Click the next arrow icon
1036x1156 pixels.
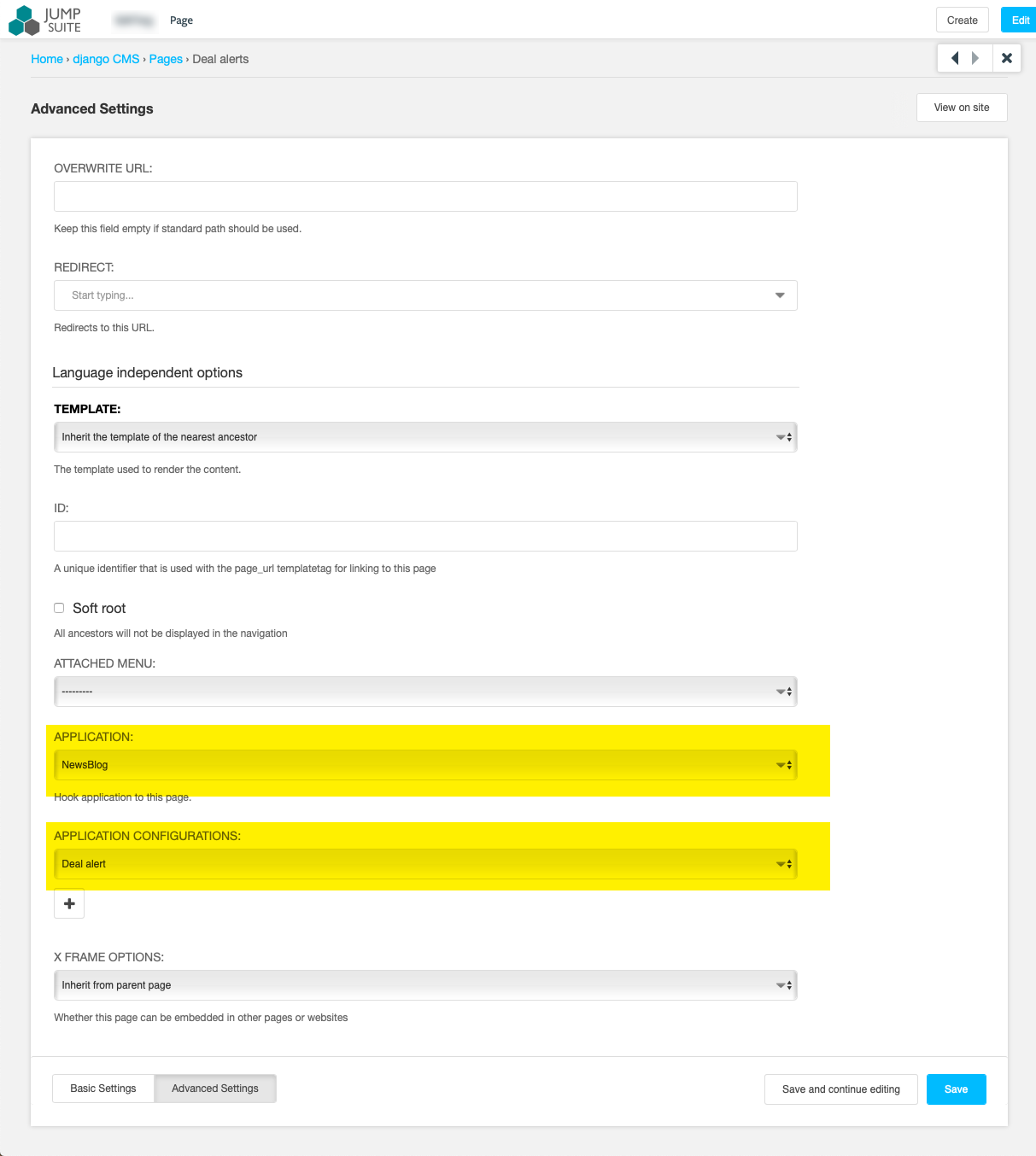(975, 58)
